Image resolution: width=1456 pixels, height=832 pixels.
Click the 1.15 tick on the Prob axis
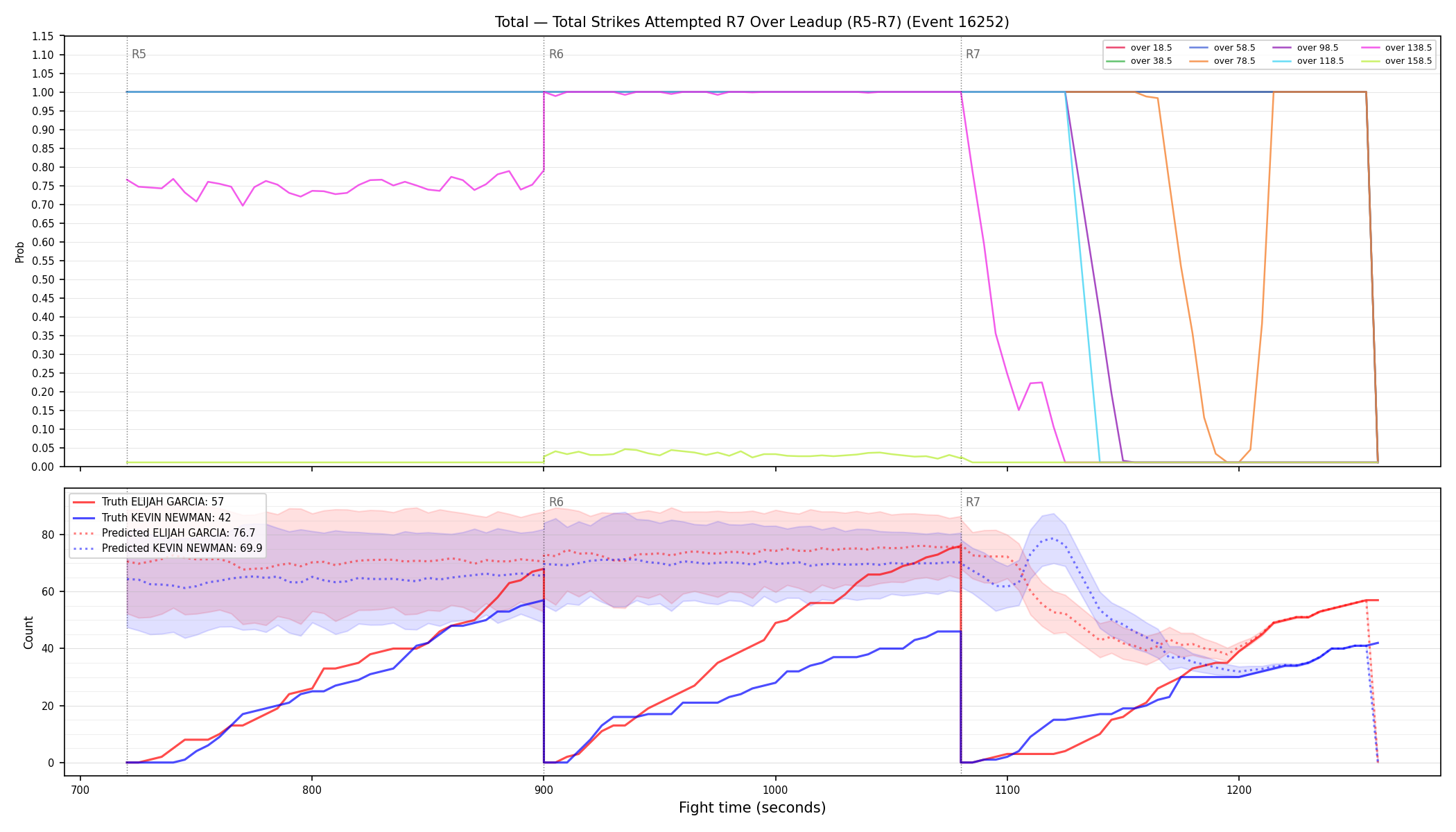[43, 37]
